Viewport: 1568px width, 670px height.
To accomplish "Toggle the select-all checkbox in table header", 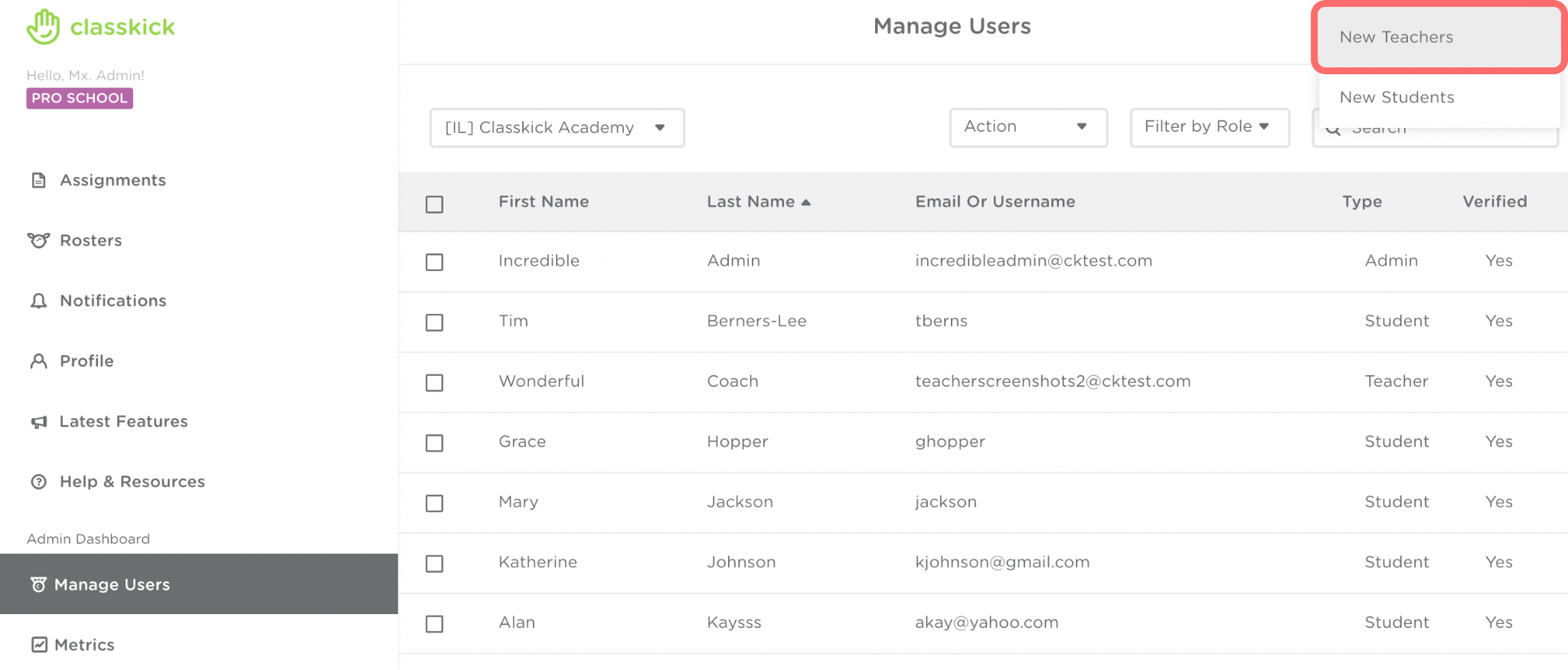I will tap(434, 204).
